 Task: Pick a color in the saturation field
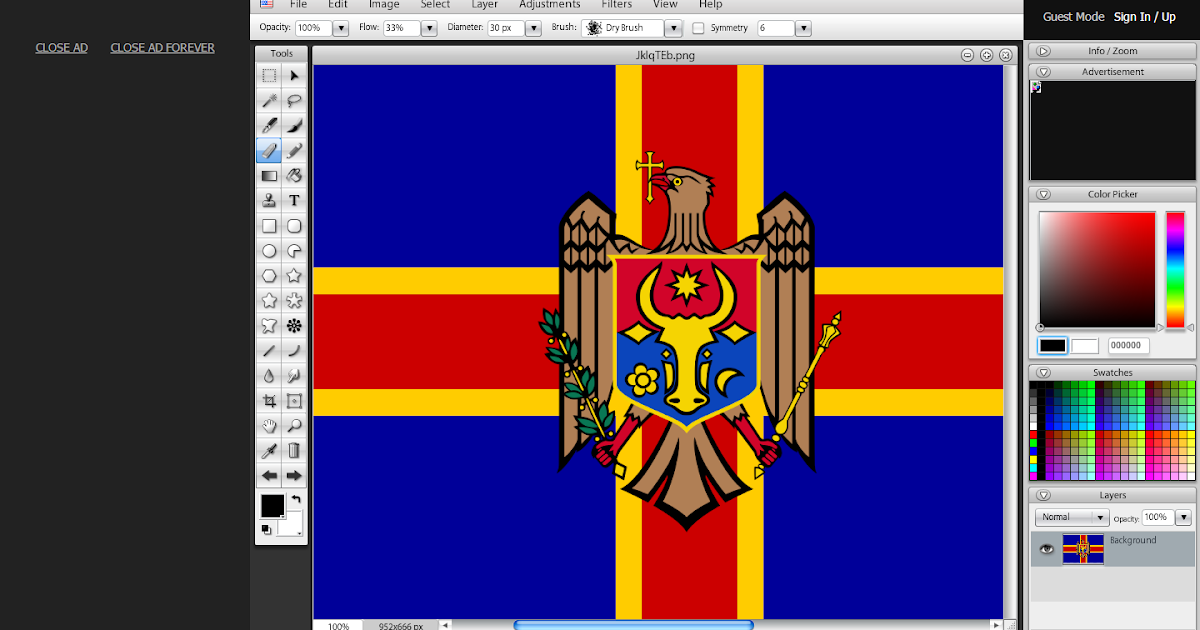pos(1097,270)
